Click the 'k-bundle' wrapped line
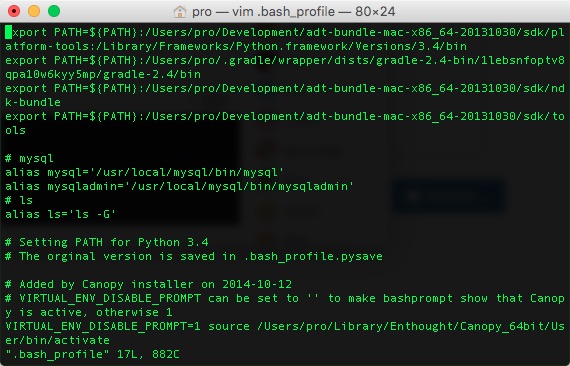570x366 pixels. 33,102
